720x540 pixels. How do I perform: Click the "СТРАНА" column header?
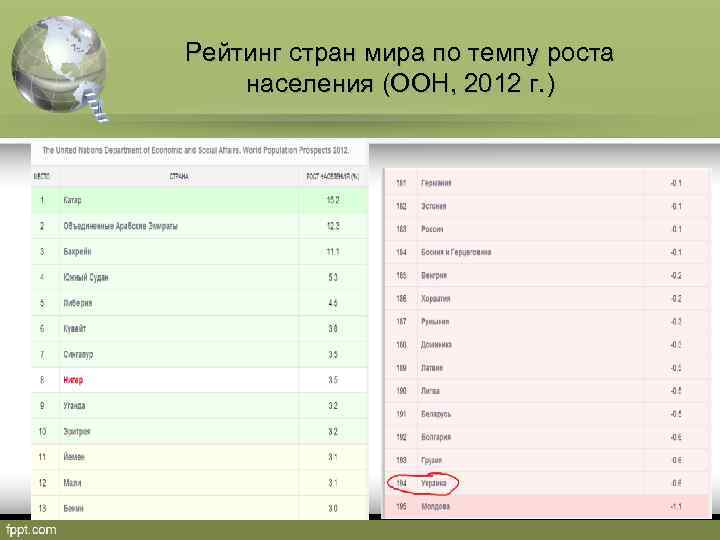click(179, 176)
